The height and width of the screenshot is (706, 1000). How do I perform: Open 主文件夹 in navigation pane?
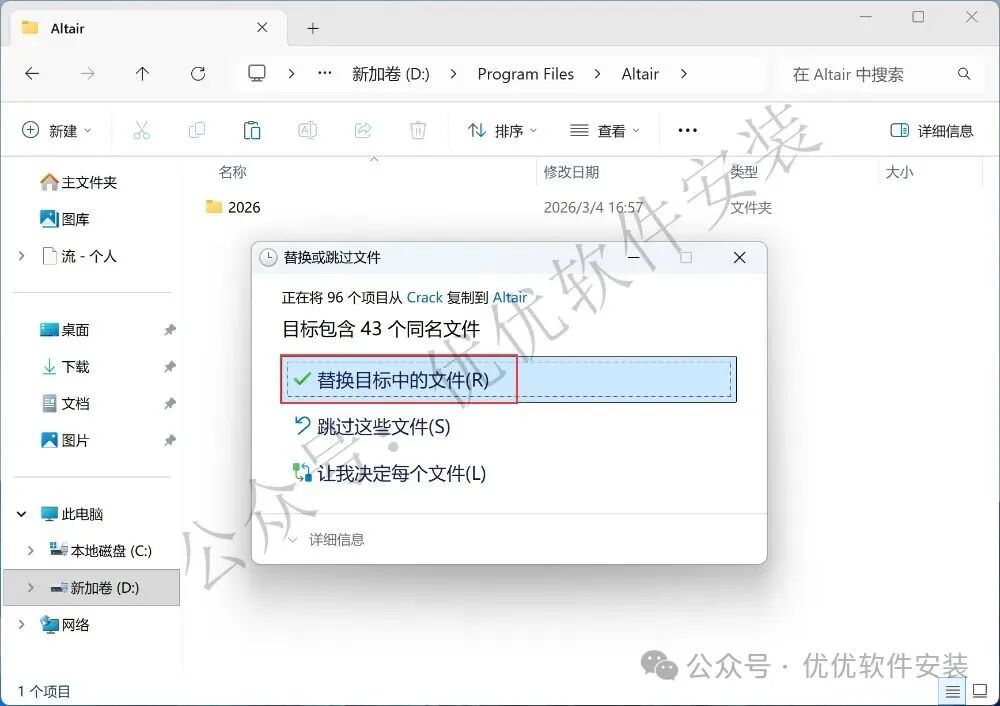point(78,182)
